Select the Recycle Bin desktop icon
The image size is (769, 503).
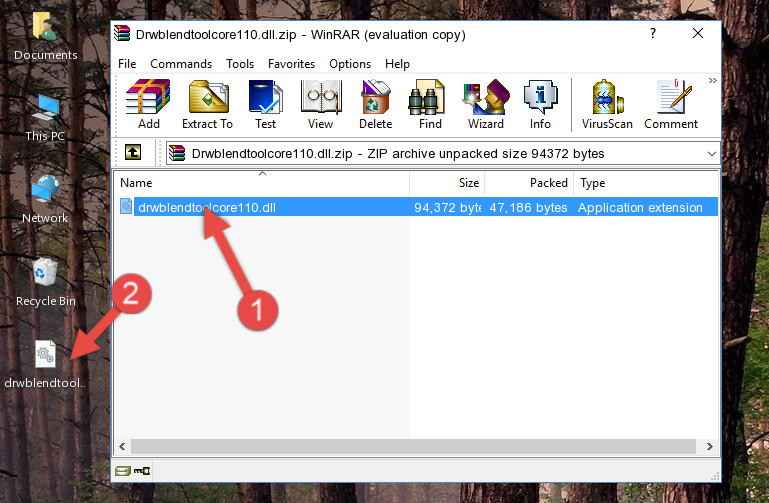click(x=46, y=283)
